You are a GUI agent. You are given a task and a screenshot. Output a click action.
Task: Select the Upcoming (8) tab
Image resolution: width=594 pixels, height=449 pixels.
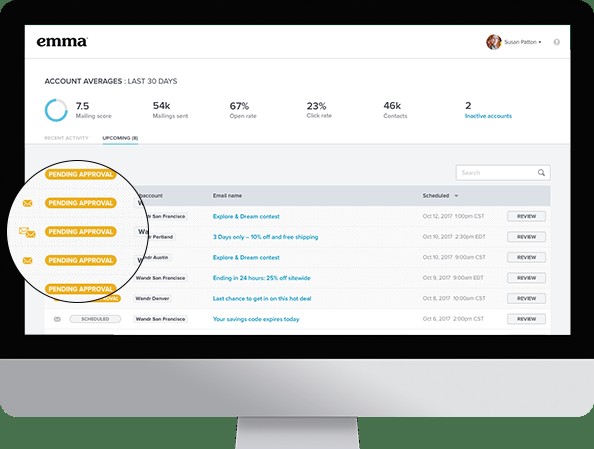[120, 138]
